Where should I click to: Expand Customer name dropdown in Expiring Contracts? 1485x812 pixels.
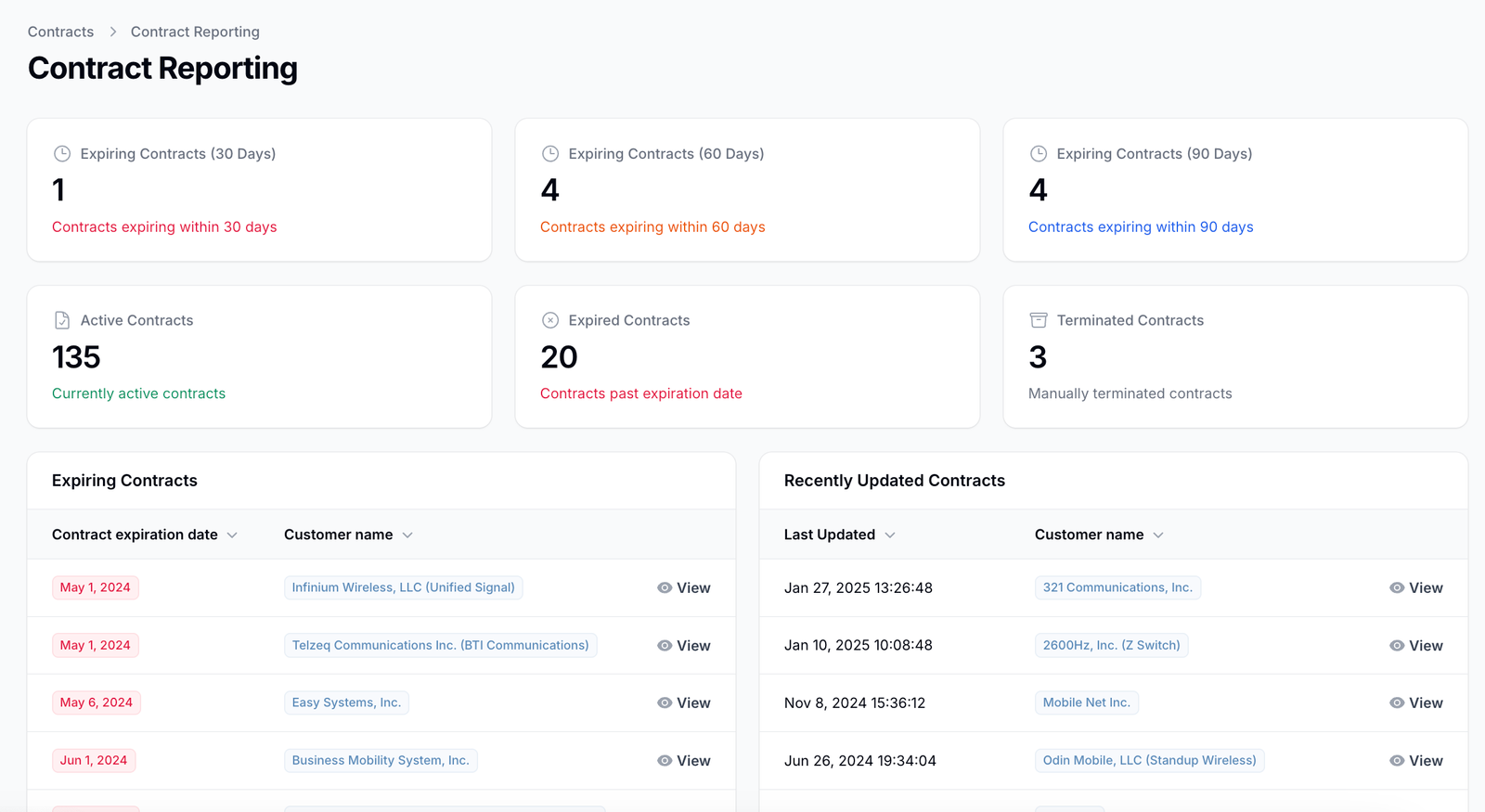tap(407, 535)
